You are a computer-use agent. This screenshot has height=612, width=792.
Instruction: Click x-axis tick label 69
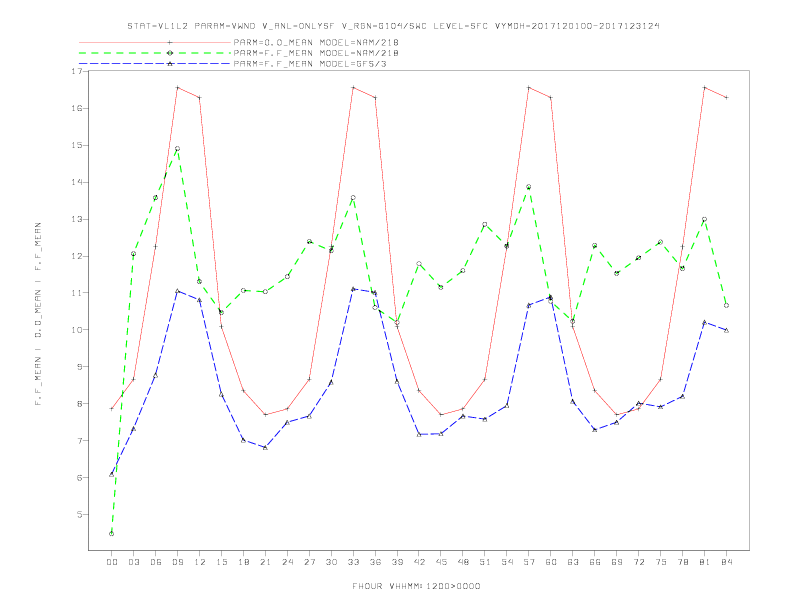(x=617, y=562)
